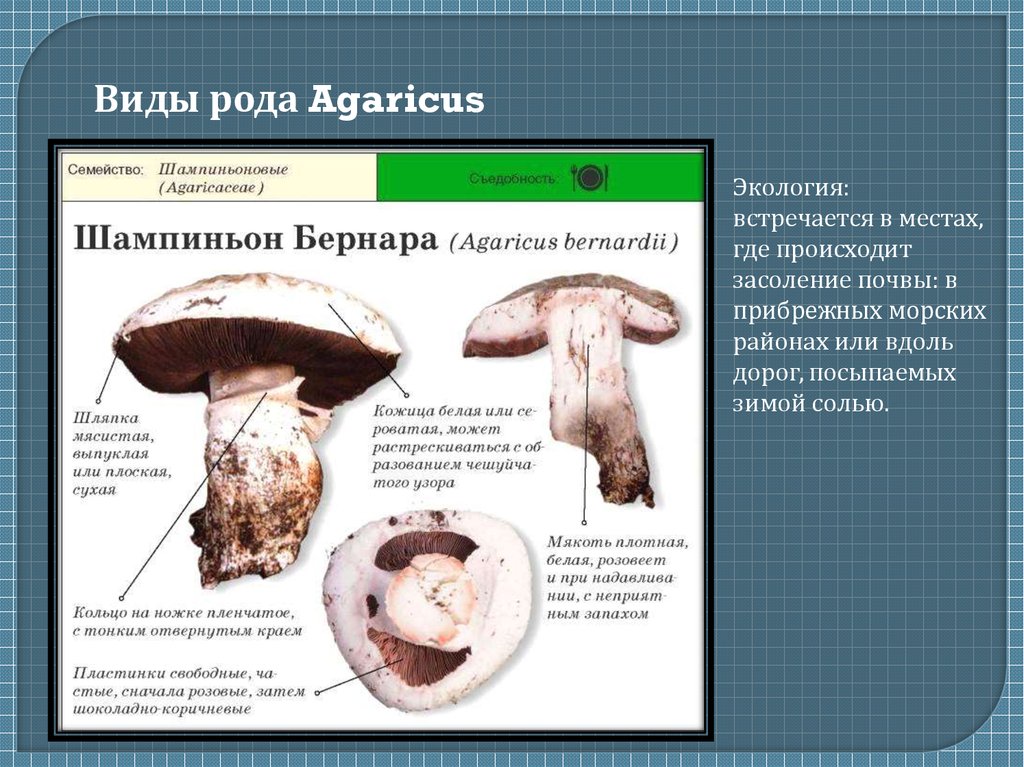Viewport: 1024px width, 767px height.
Task: Click the 'Мякоть плотная, белая' caption
Action: [617, 578]
